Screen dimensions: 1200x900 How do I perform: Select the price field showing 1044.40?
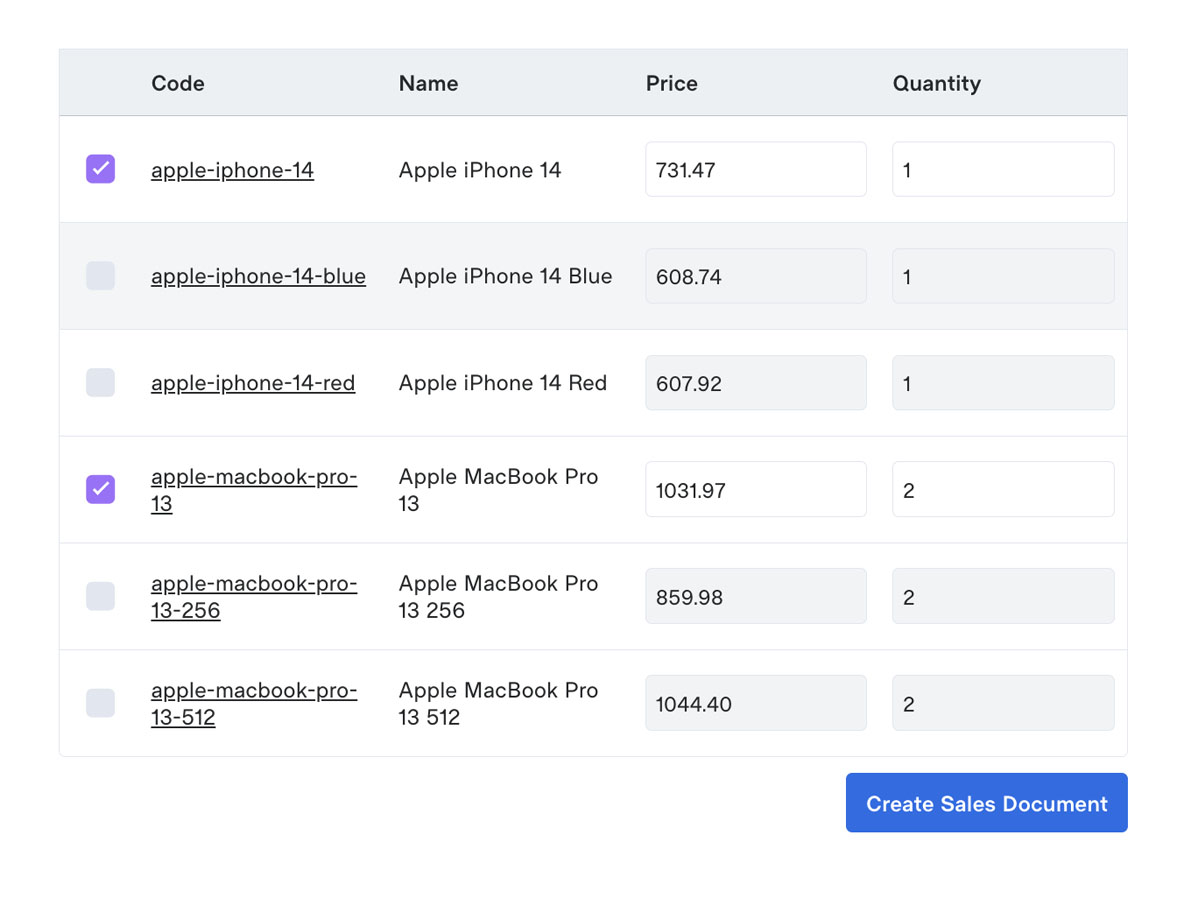pos(755,703)
